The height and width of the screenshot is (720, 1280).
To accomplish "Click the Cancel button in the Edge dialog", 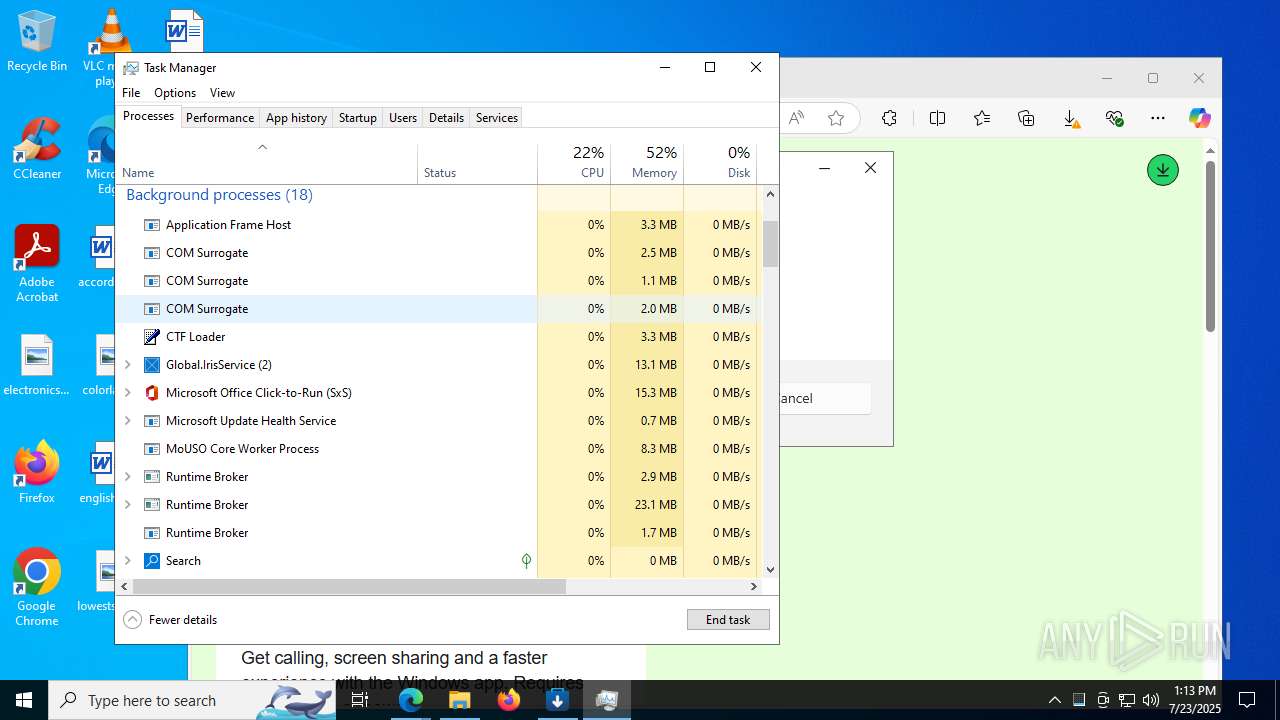I will 824,398.
